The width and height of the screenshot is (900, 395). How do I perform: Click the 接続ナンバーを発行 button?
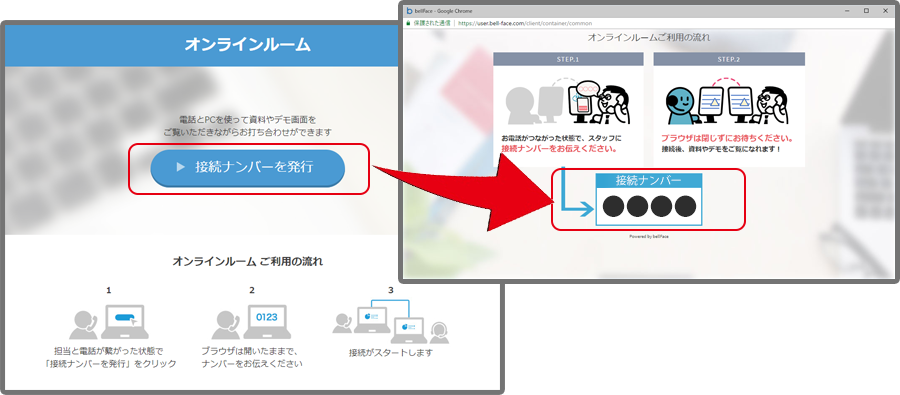click(x=247, y=168)
